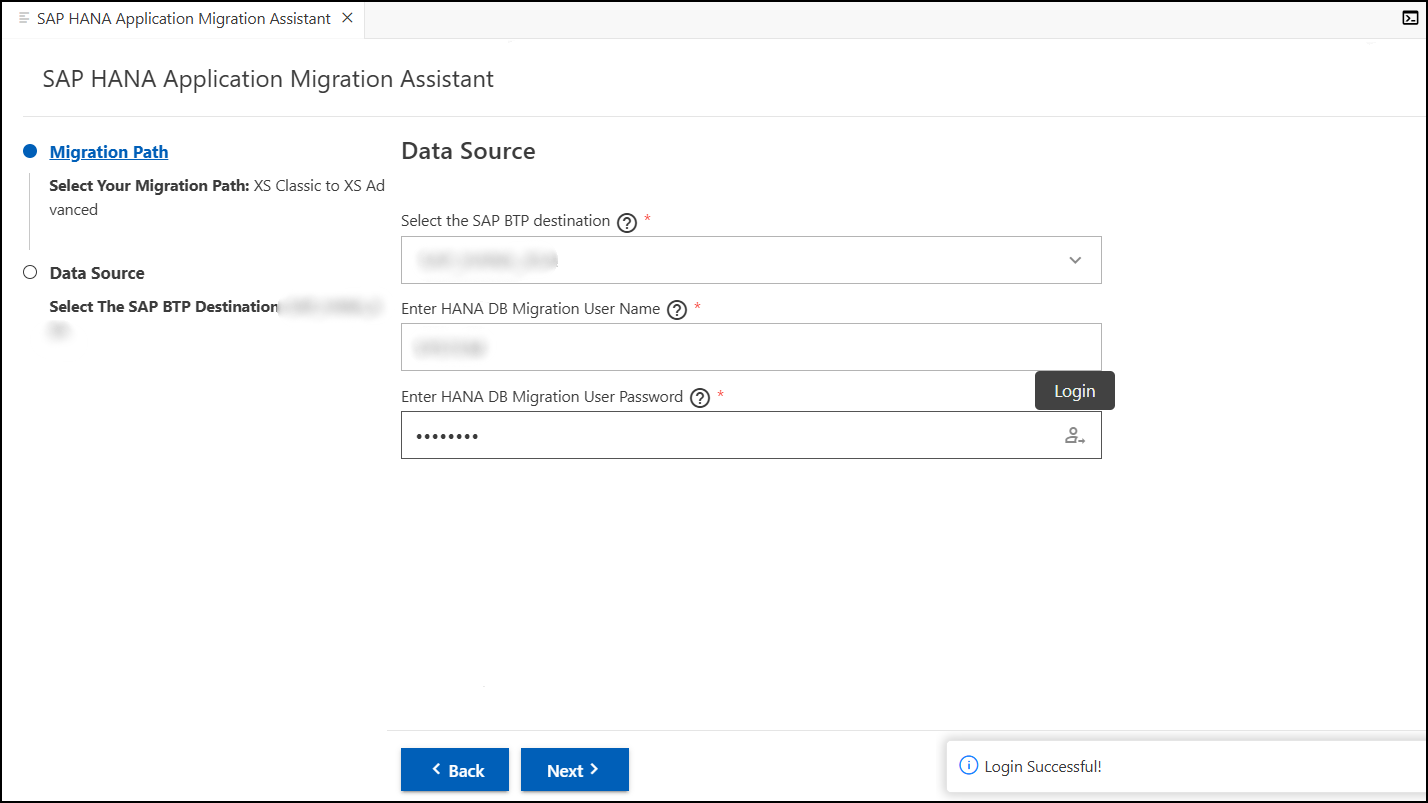The height and width of the screenshot is (803, 1428).
Task: Close the SAP HANA Application Migration Assistant tab
Action: (347, 18)
